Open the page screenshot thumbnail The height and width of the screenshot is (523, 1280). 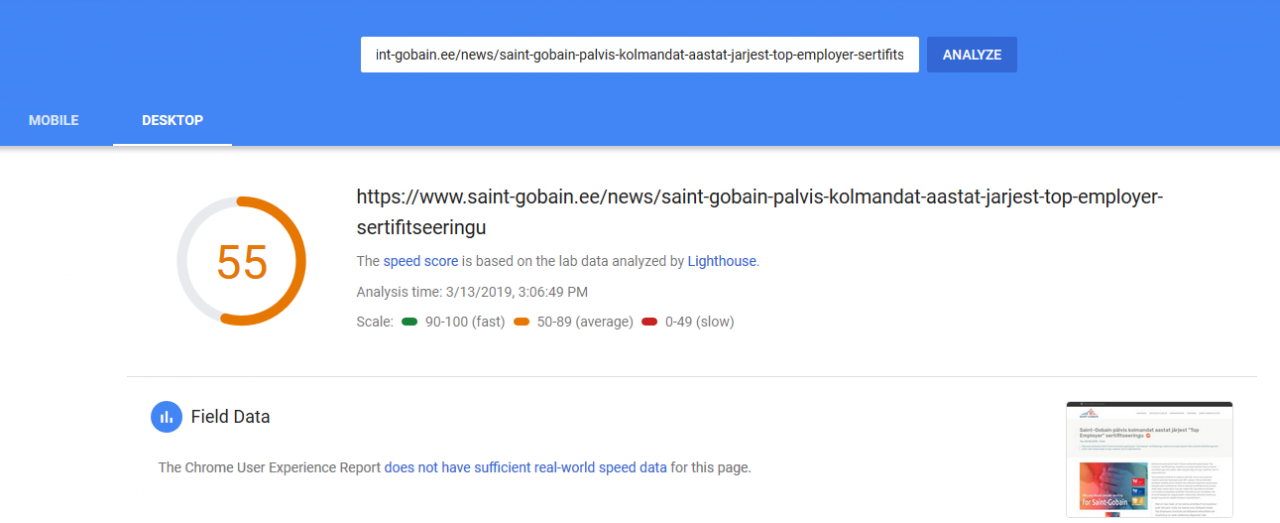1149,460
